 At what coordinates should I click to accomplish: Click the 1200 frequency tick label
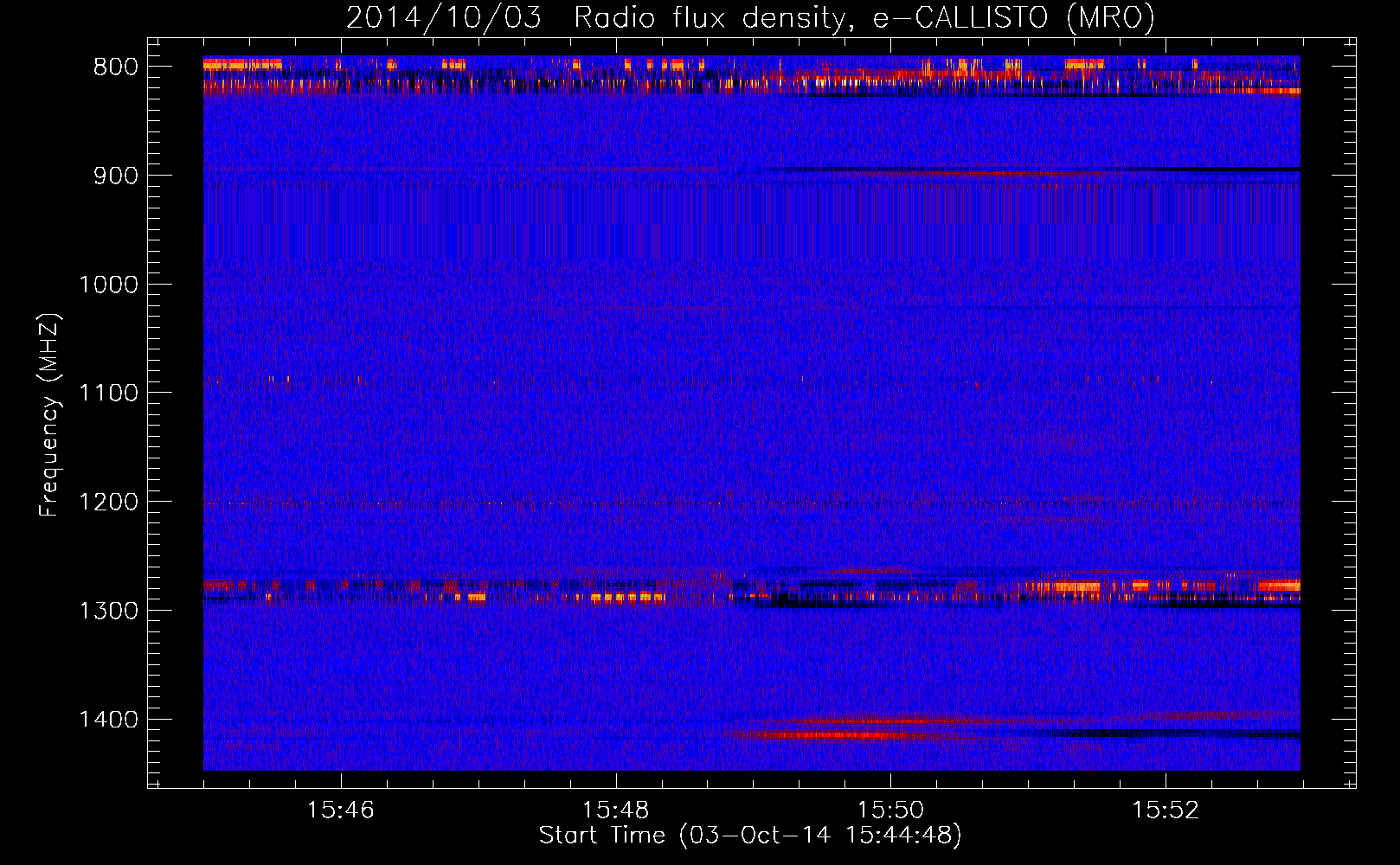pos(108,503)
